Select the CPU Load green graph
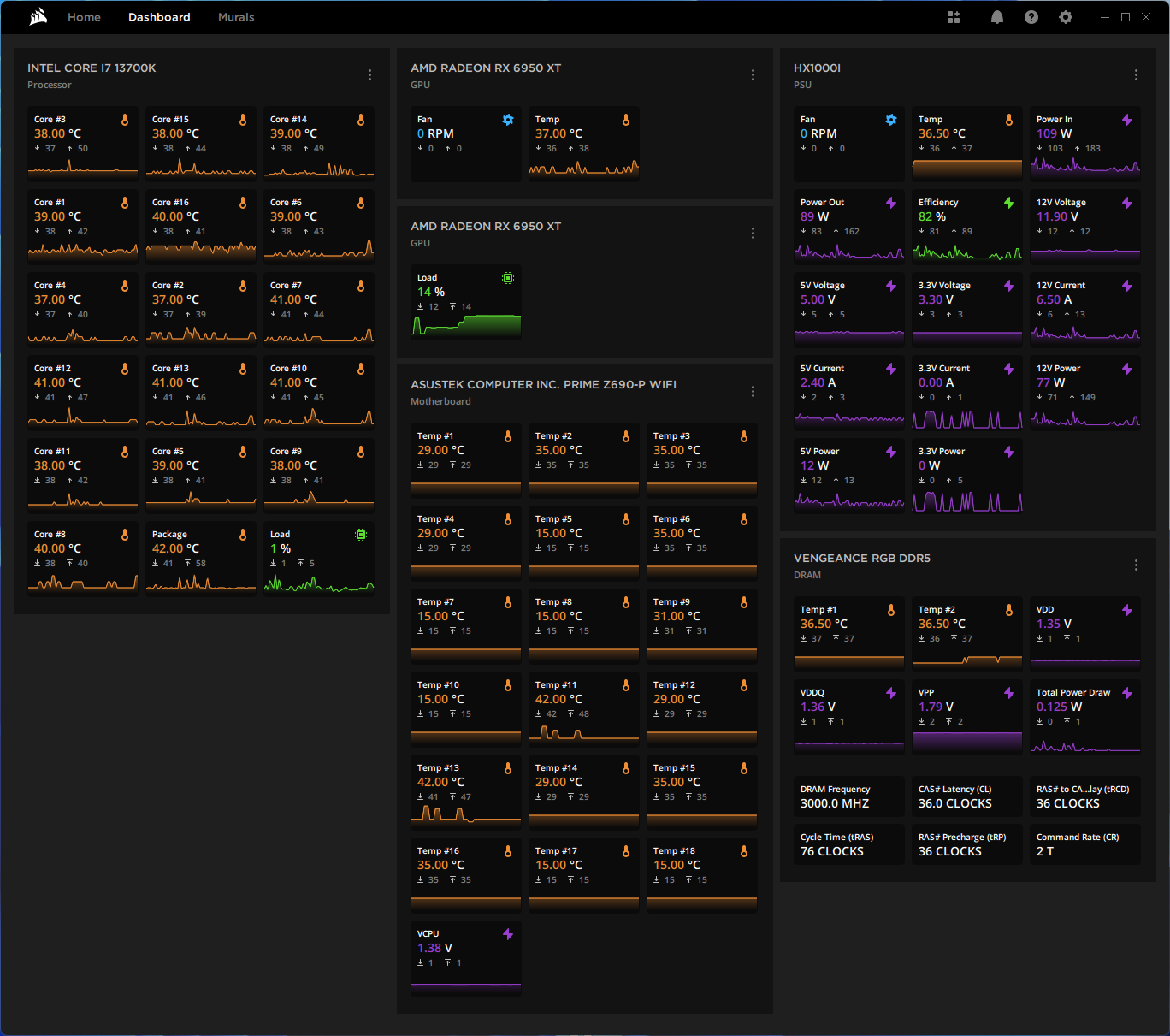Screen dimensions: 1170x1036 click(x=319, y=584)
